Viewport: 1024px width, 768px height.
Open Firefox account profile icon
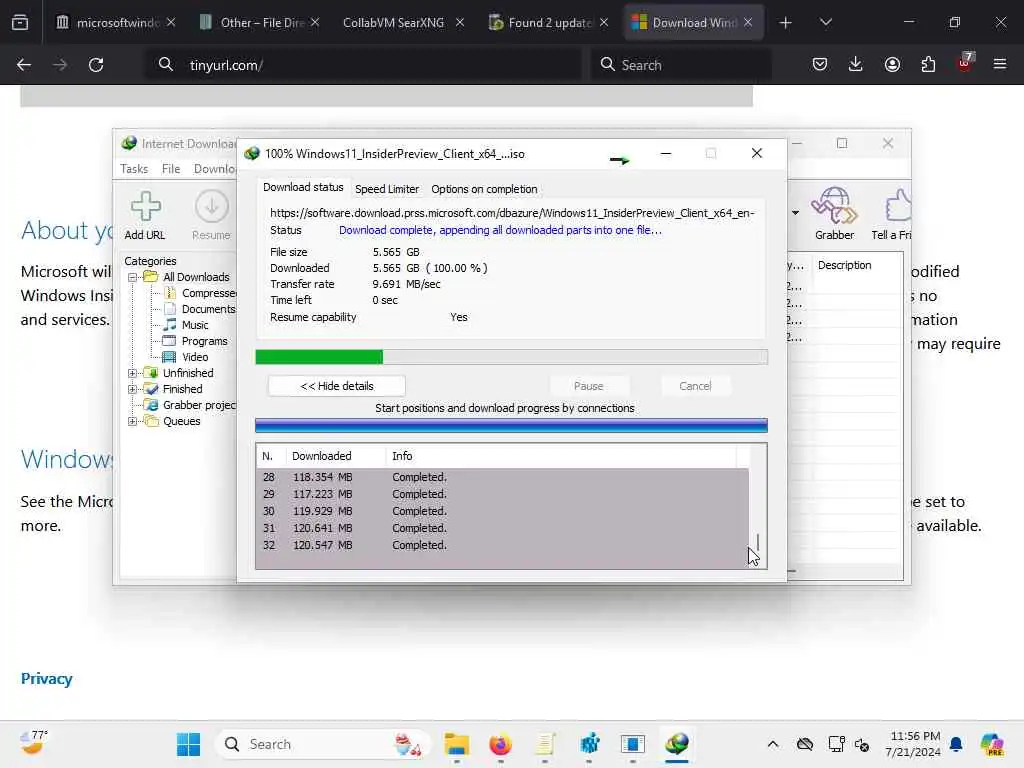892,64
